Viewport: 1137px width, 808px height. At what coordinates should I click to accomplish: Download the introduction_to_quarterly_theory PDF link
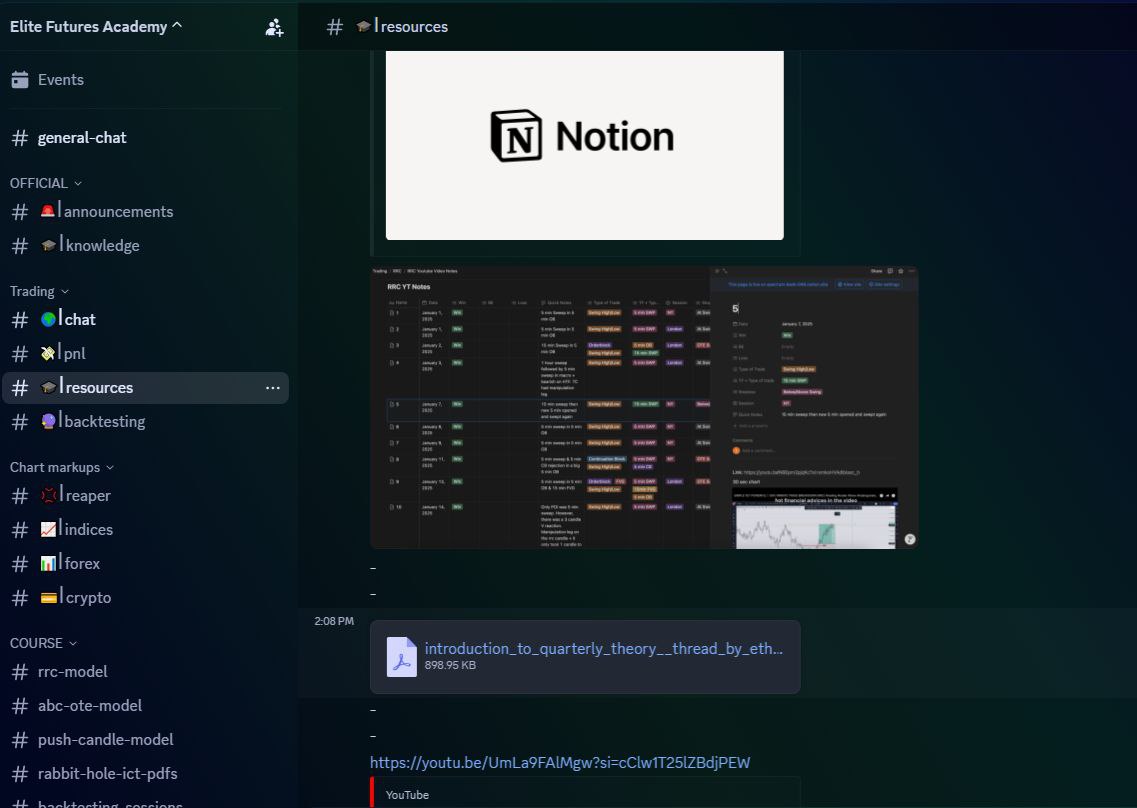(603, 649)
